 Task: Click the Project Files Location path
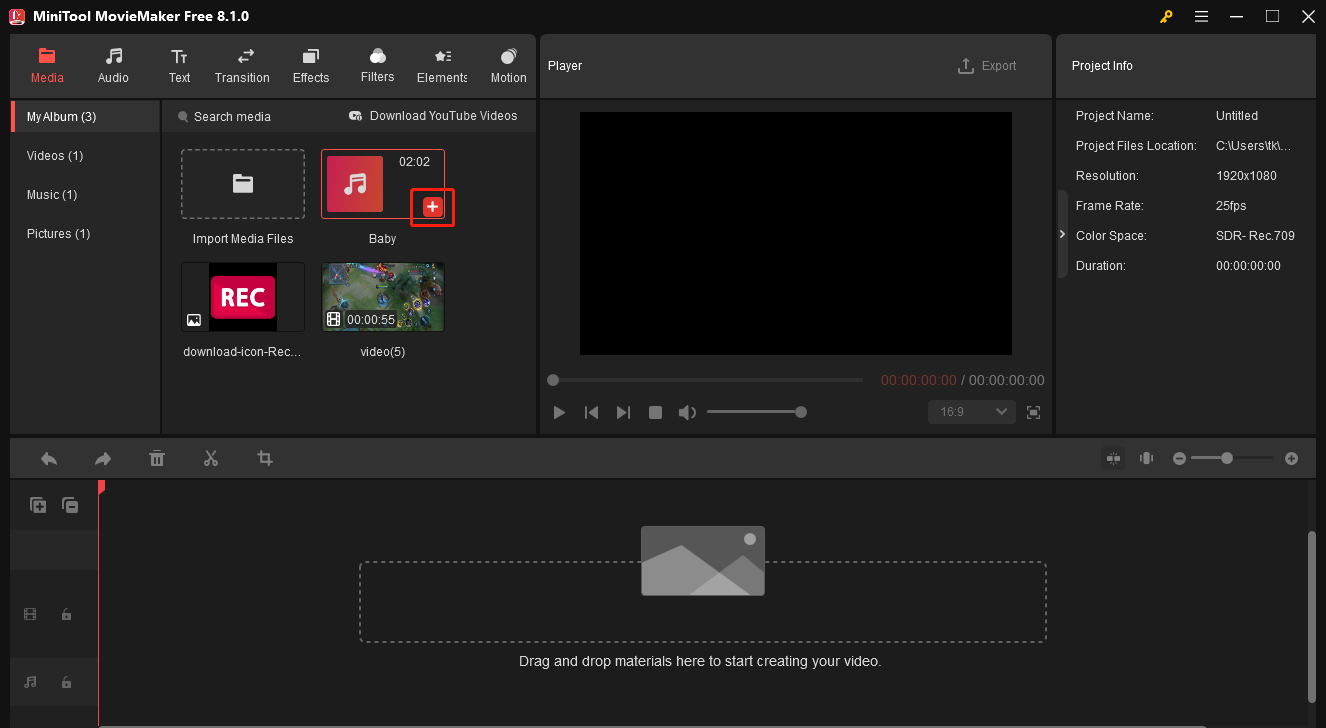[x=1254, y=146]
